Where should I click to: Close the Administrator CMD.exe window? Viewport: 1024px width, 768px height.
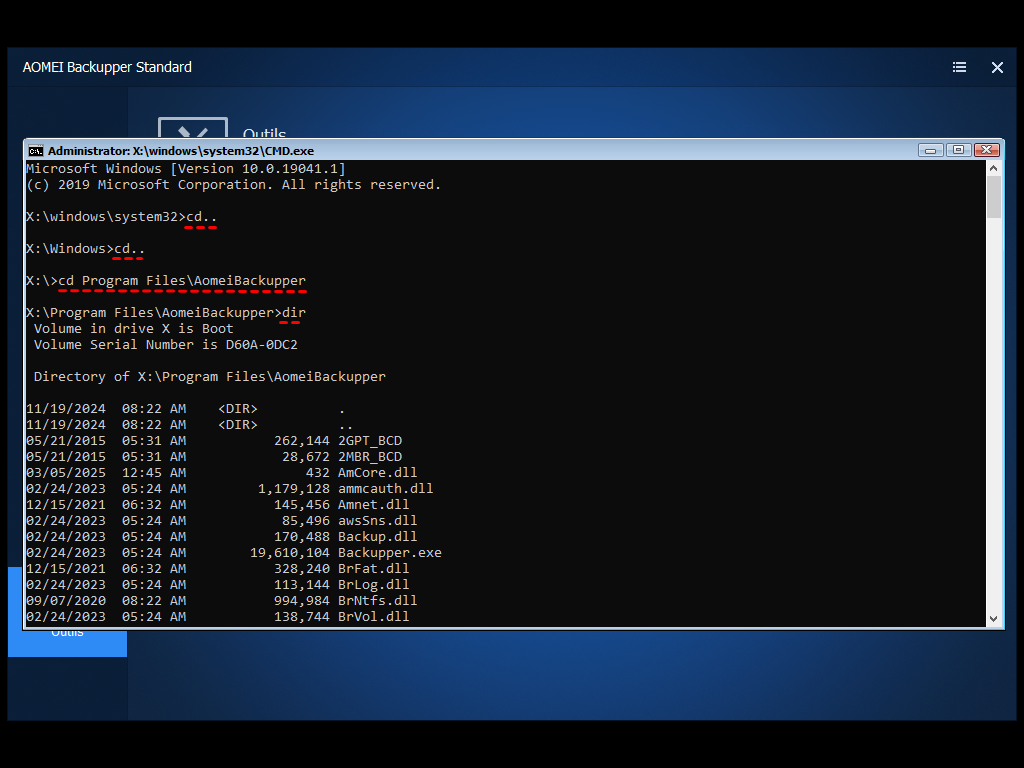(986, 150)
